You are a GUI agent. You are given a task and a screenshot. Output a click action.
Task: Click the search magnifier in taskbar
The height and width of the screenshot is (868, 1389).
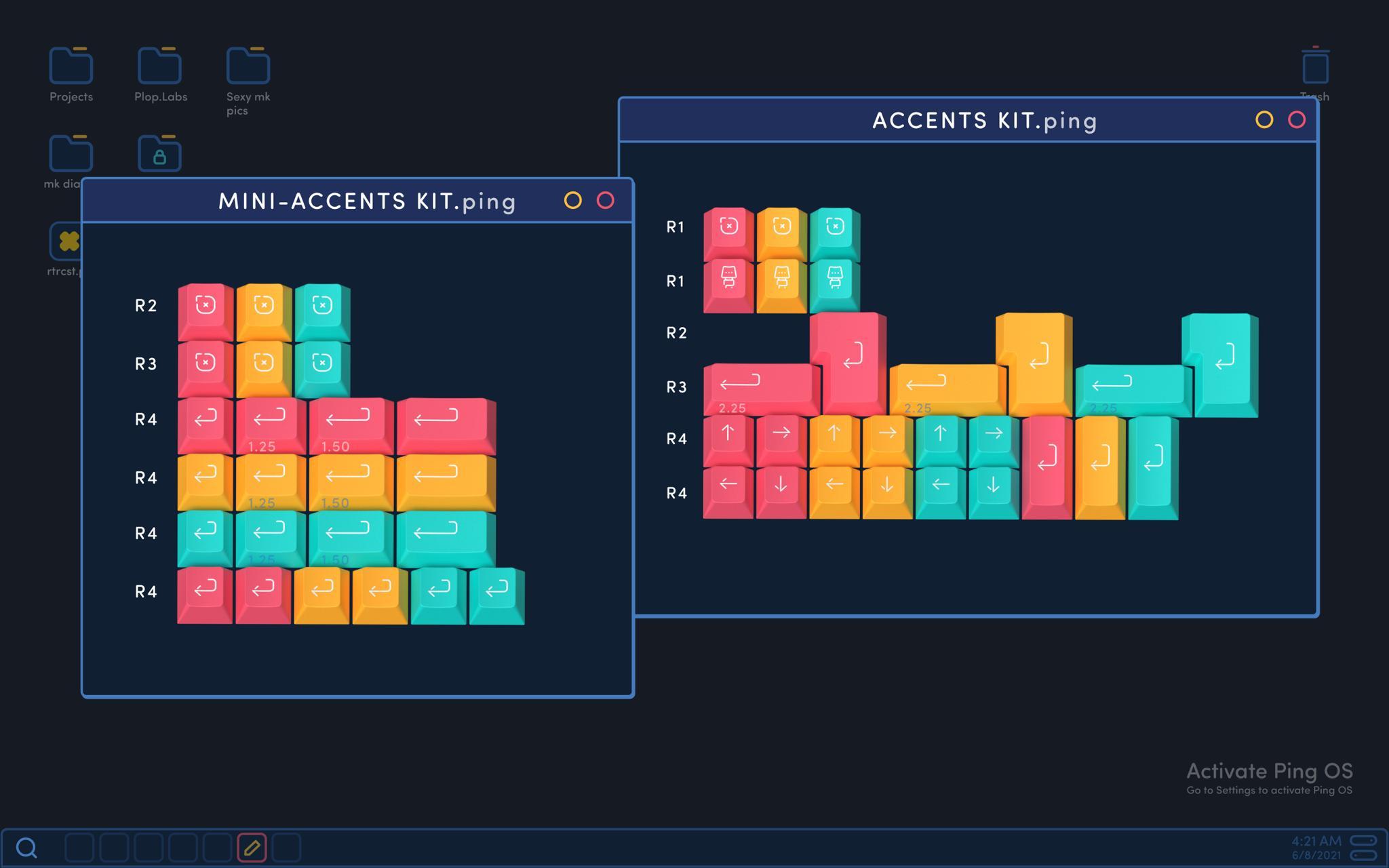(x=26, y=847)
